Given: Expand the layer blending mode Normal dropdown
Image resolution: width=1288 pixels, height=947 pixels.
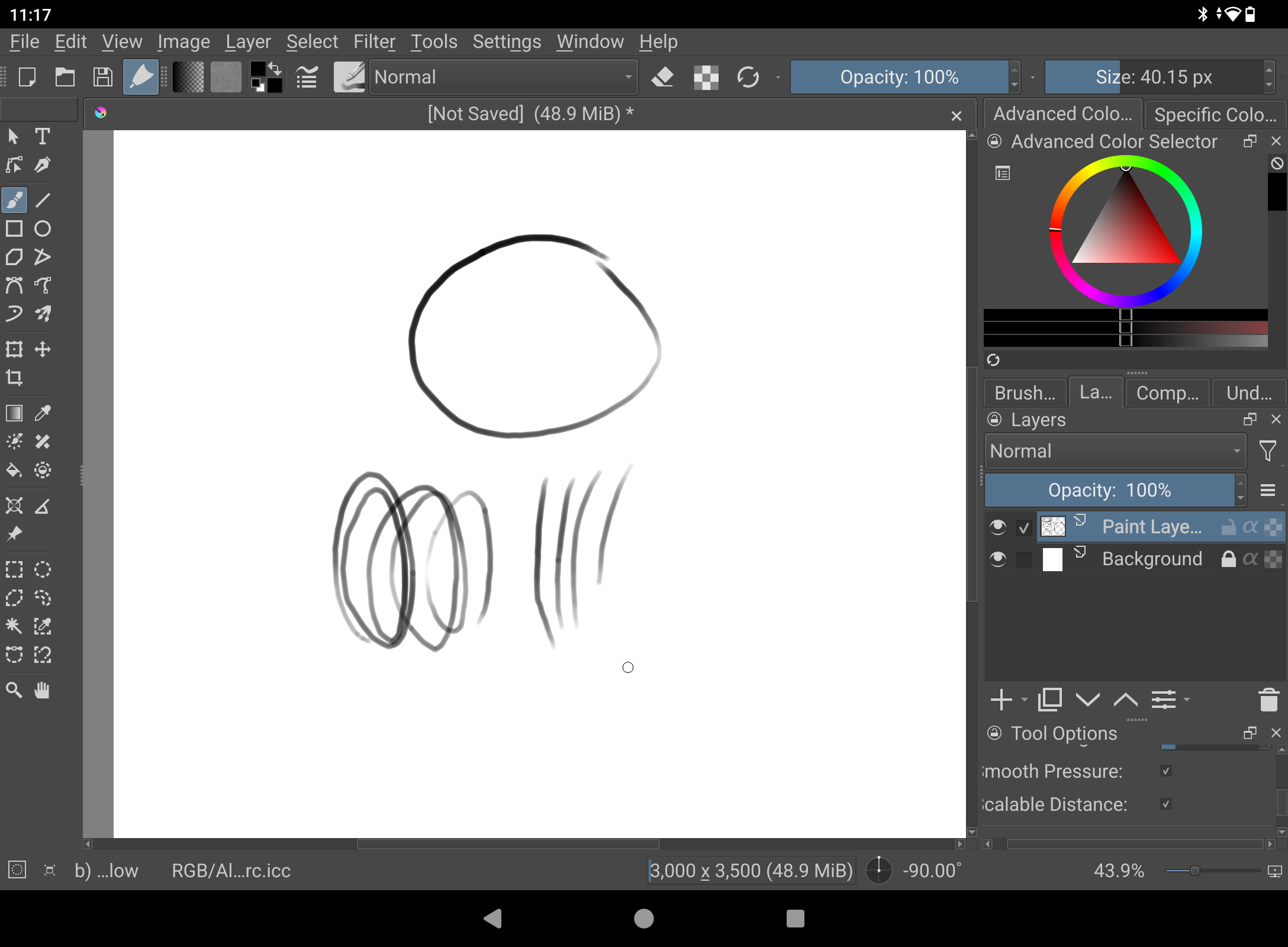Looking at the screenshot, I should tap(1115, 451).
